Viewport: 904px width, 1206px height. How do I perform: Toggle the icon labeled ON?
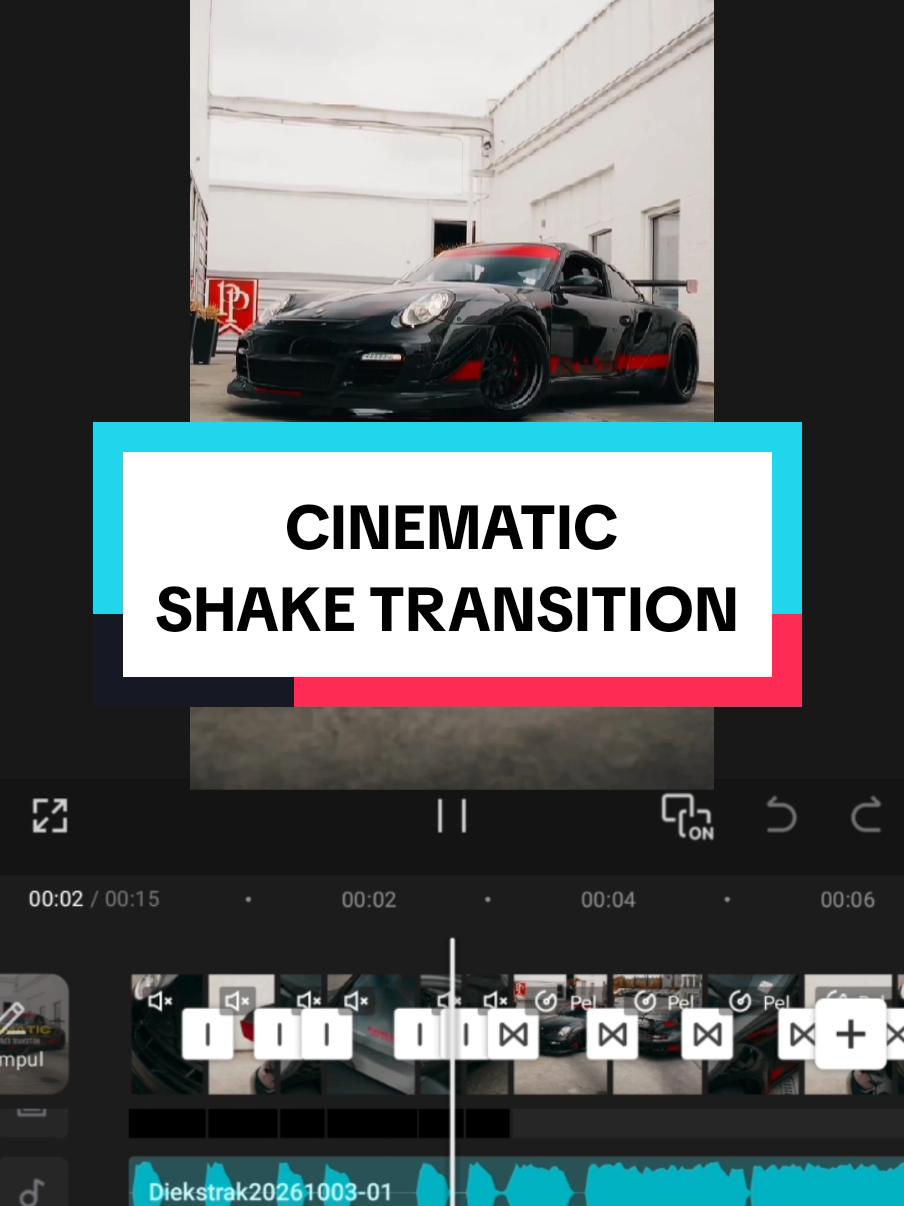pos(688,817)
